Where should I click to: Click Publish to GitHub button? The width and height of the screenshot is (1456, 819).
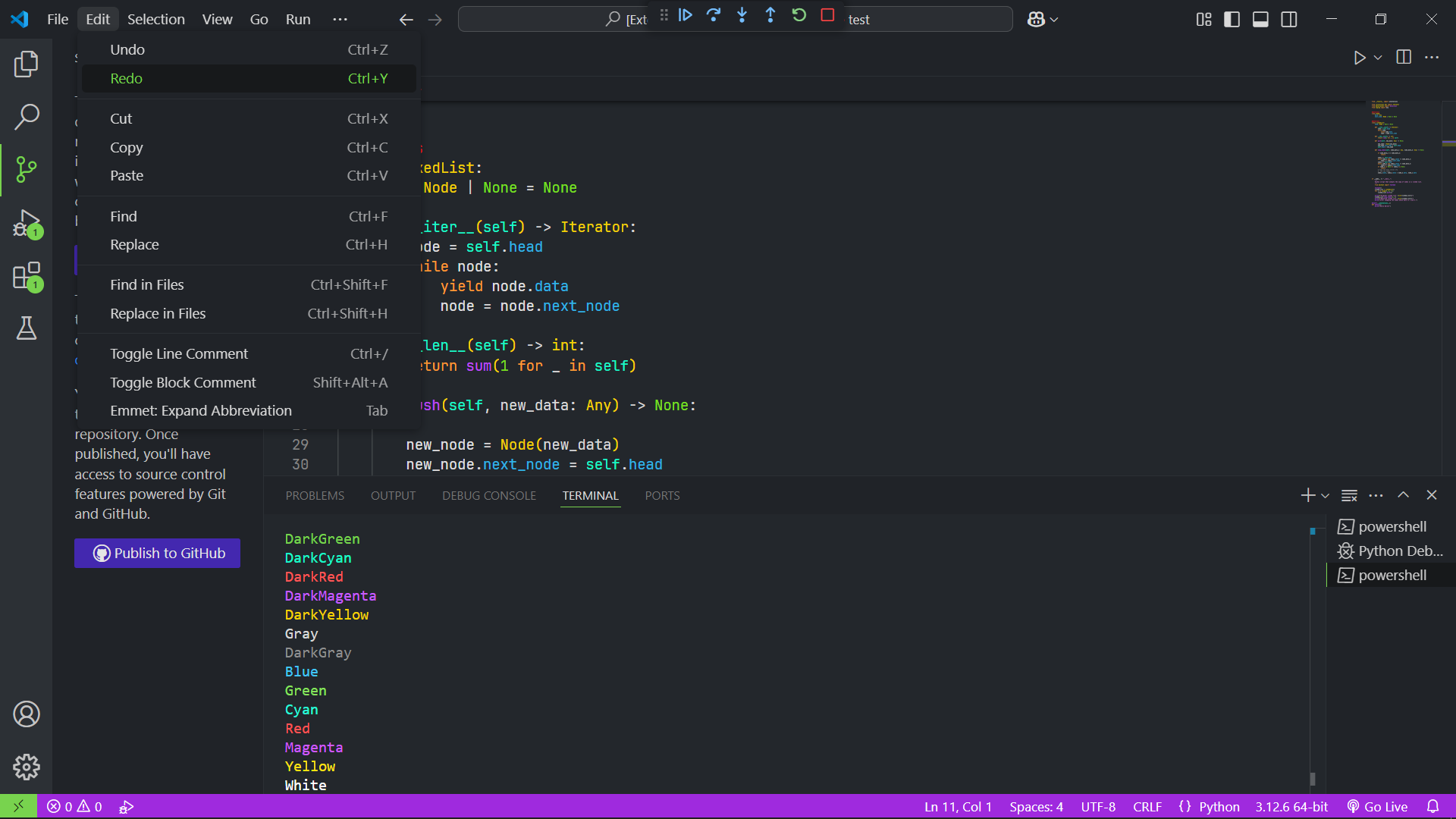click(157, 553)
